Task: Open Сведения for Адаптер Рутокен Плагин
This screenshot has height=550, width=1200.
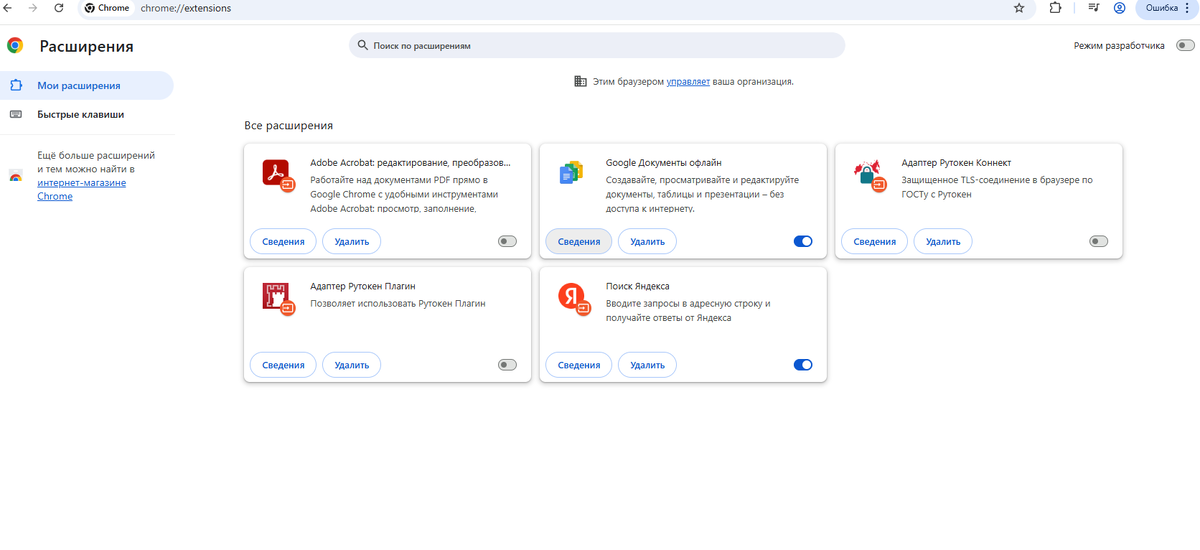Action: tap(283, 365)
